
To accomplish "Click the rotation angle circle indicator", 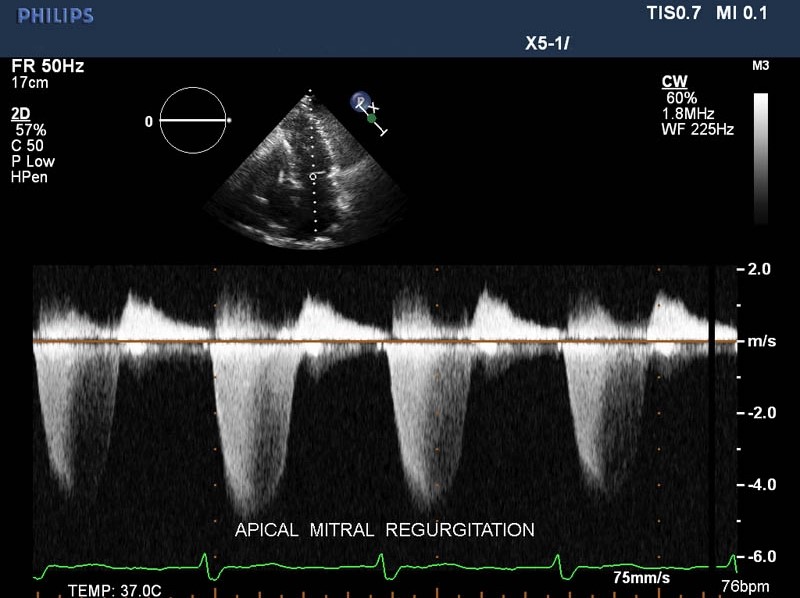I will pyautogui.click(x=194, y=120).
